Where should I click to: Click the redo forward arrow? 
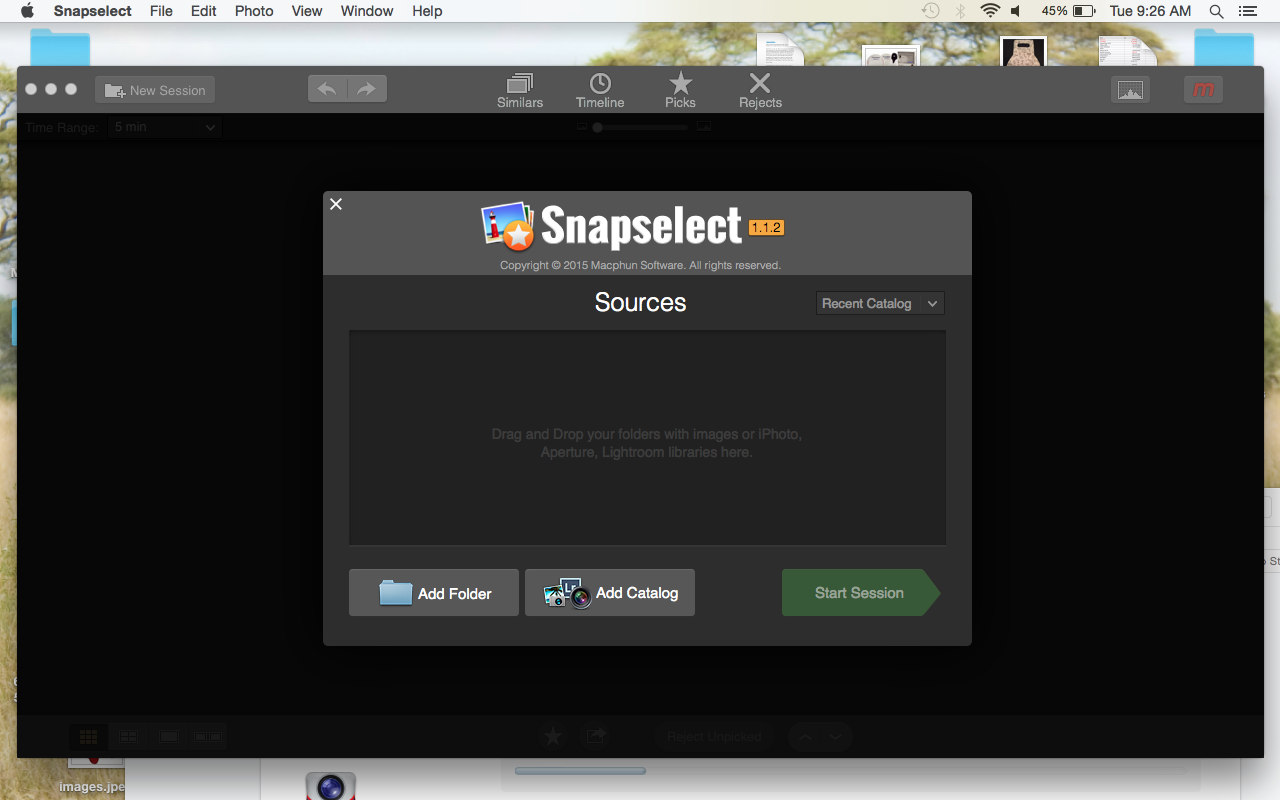[367, 89]
